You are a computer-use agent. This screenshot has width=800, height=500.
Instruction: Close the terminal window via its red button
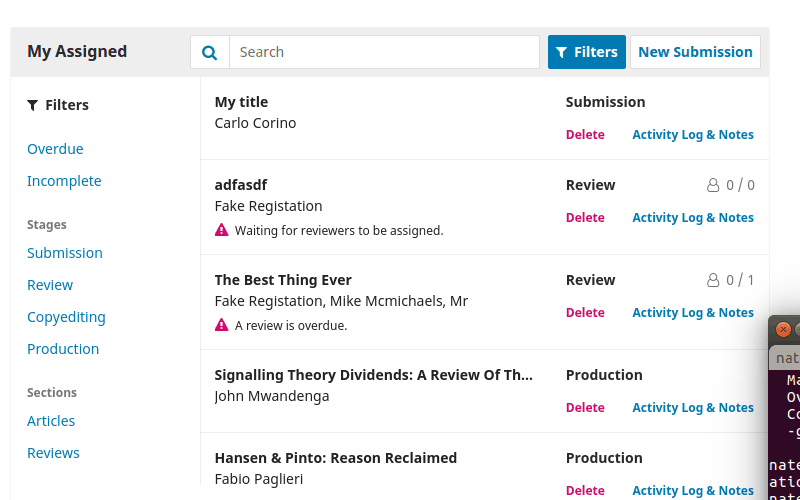pos(783,330)
